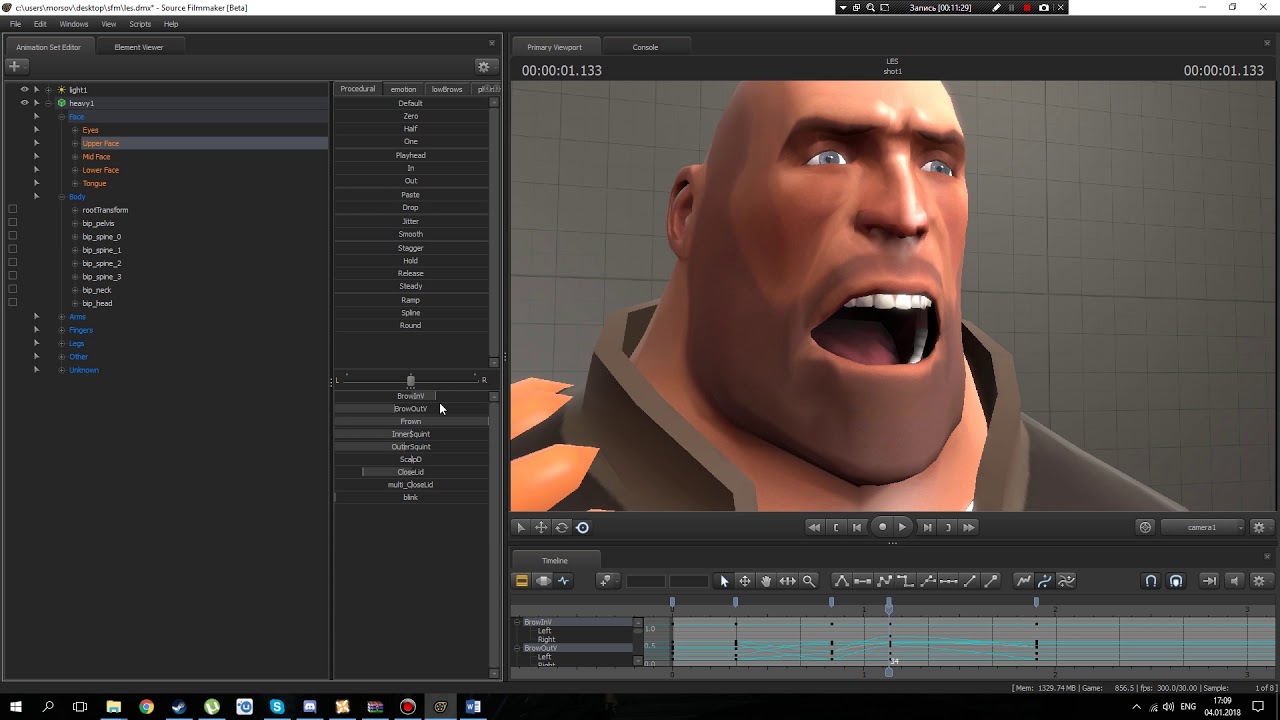Viewport: 1280px width, 720px height.
Task: Check the box beside bip_neck
Action: (12, 290)
